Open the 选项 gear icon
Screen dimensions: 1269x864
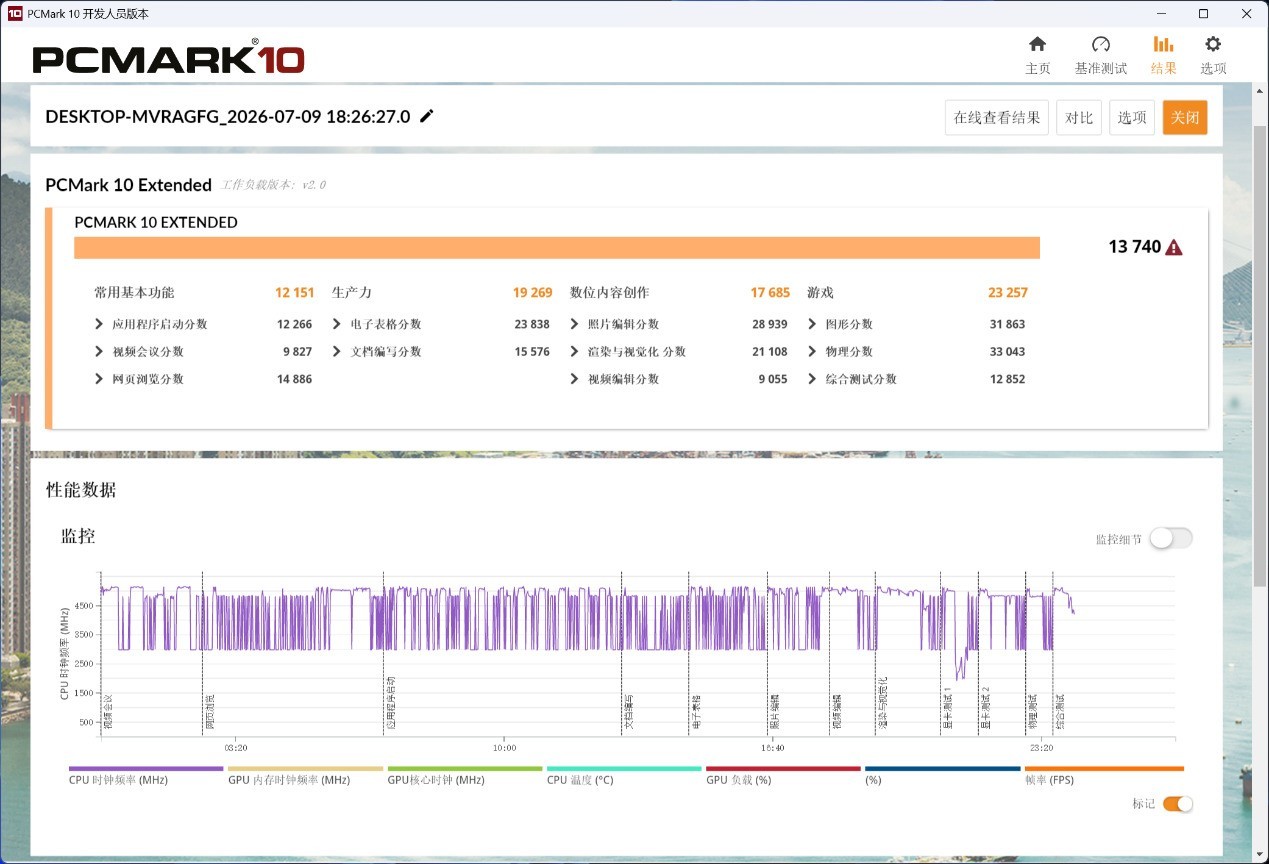coord(1213,44)
